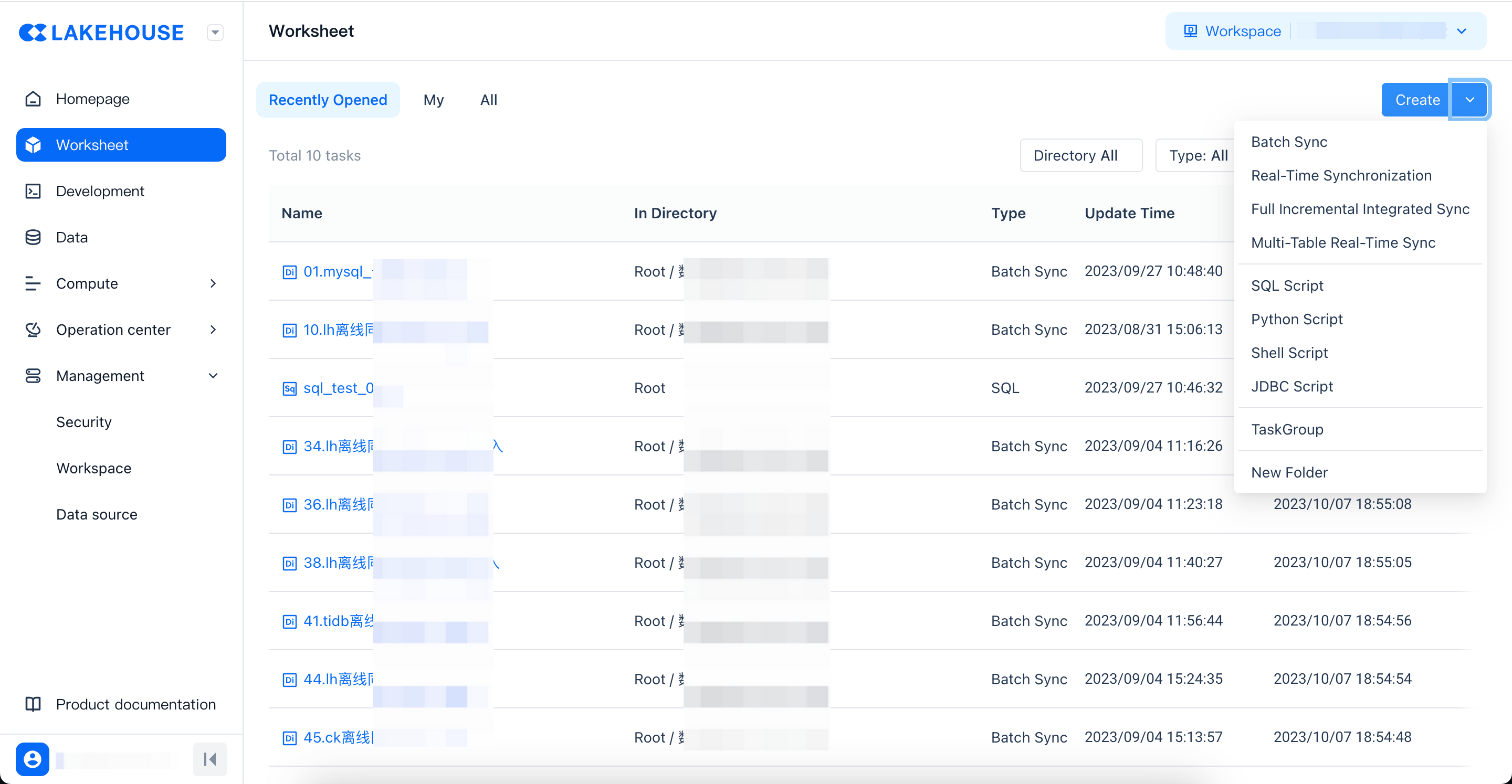Click the SQL icon beside sql_test task
Viewport: 1512px width, 784px height.
[289, 388]
